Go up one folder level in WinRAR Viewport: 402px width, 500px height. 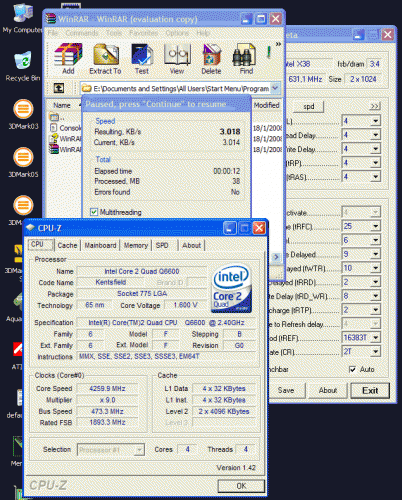[59, 88]
